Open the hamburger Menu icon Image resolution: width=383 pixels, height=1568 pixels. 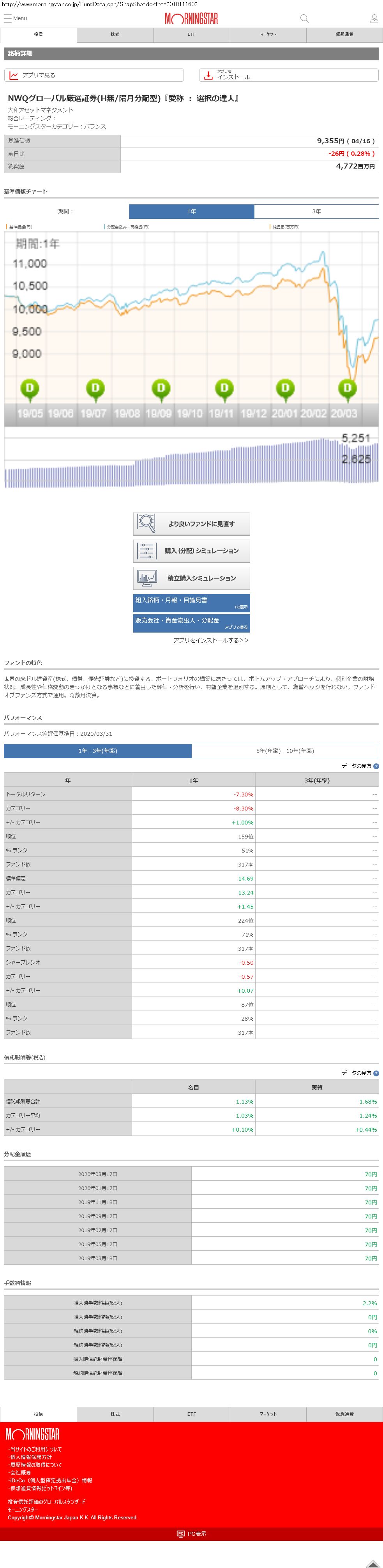[x=7, y=18]
